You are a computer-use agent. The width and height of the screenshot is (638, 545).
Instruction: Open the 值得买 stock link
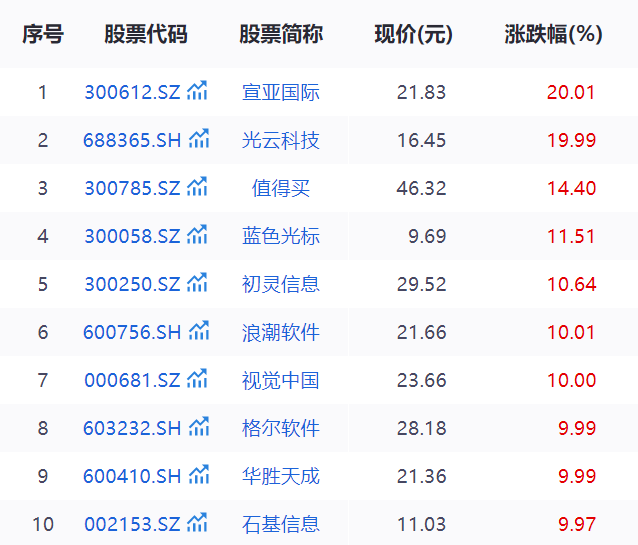(x=281, y=188)
